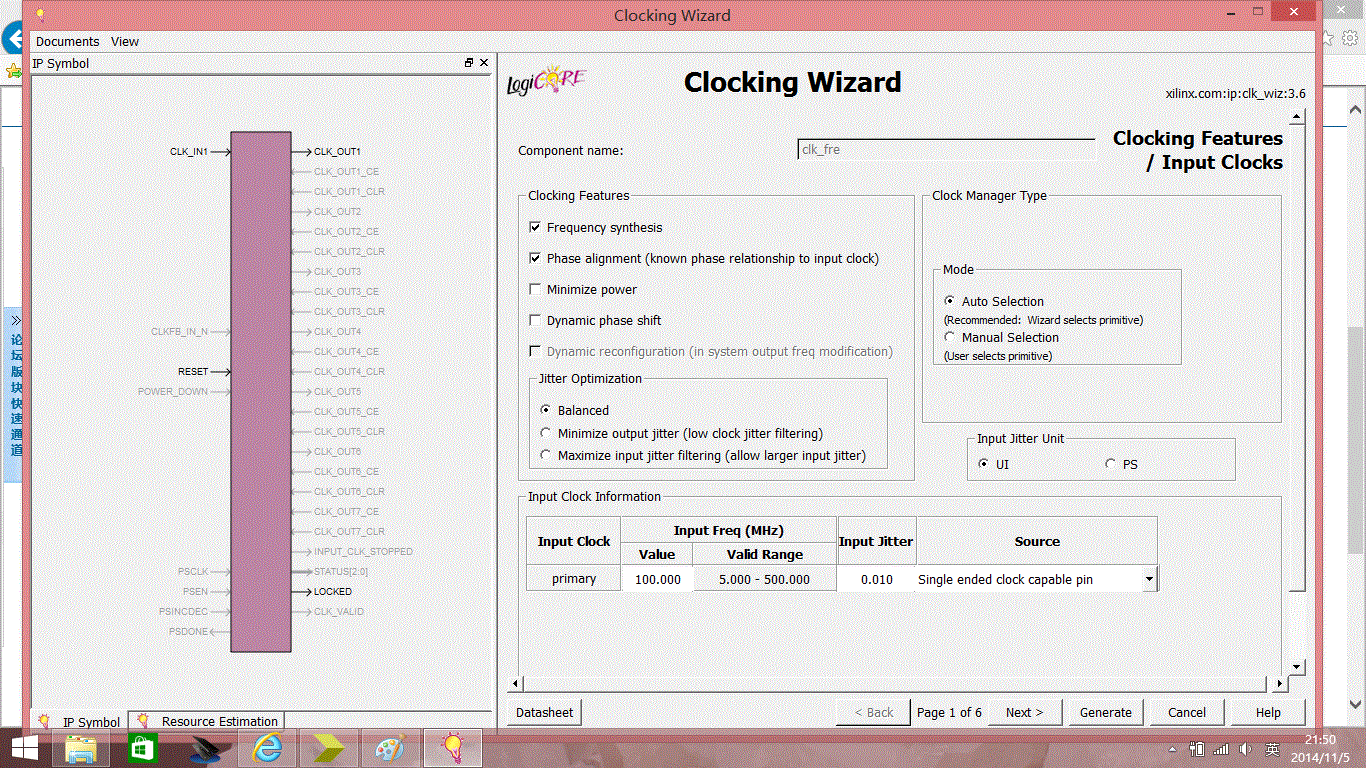The image size is (1366, 768).
Task: Select Balanced jitter optimization
Action: (x=545, y=410)
